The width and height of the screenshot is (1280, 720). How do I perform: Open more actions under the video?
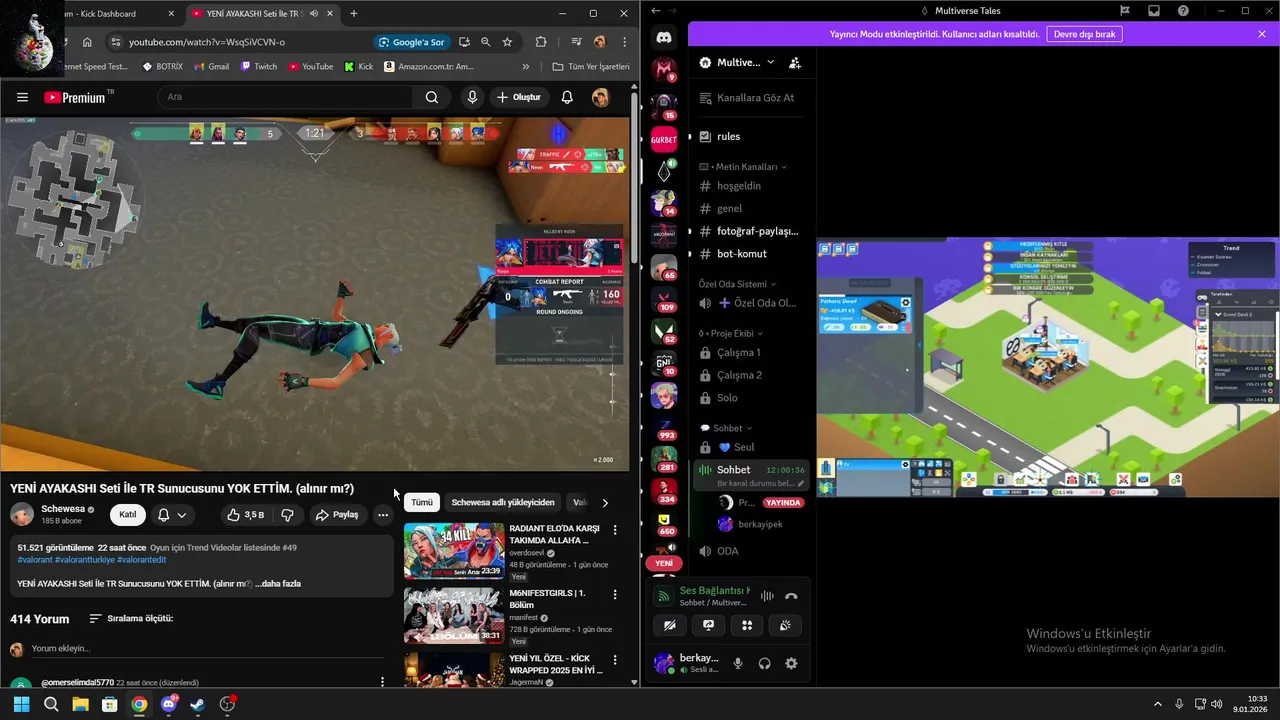coord(382,515)
